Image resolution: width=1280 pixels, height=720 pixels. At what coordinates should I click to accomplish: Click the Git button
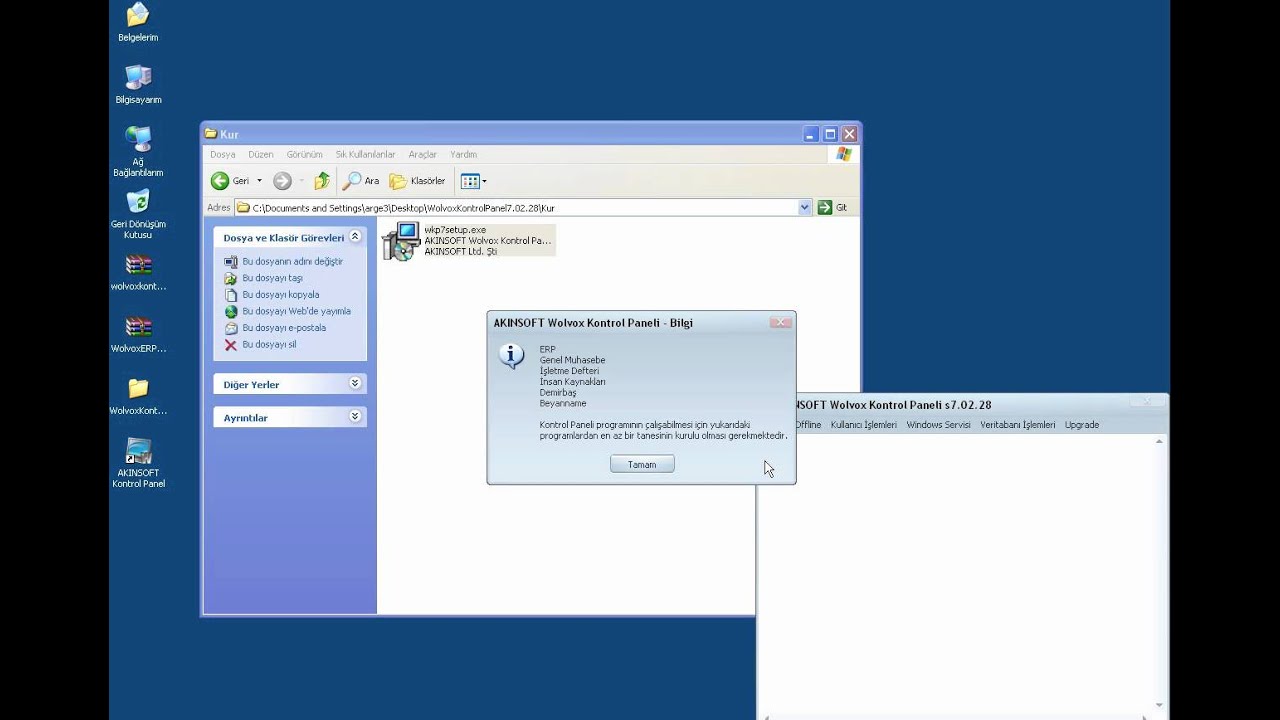(x=832, y=208)
